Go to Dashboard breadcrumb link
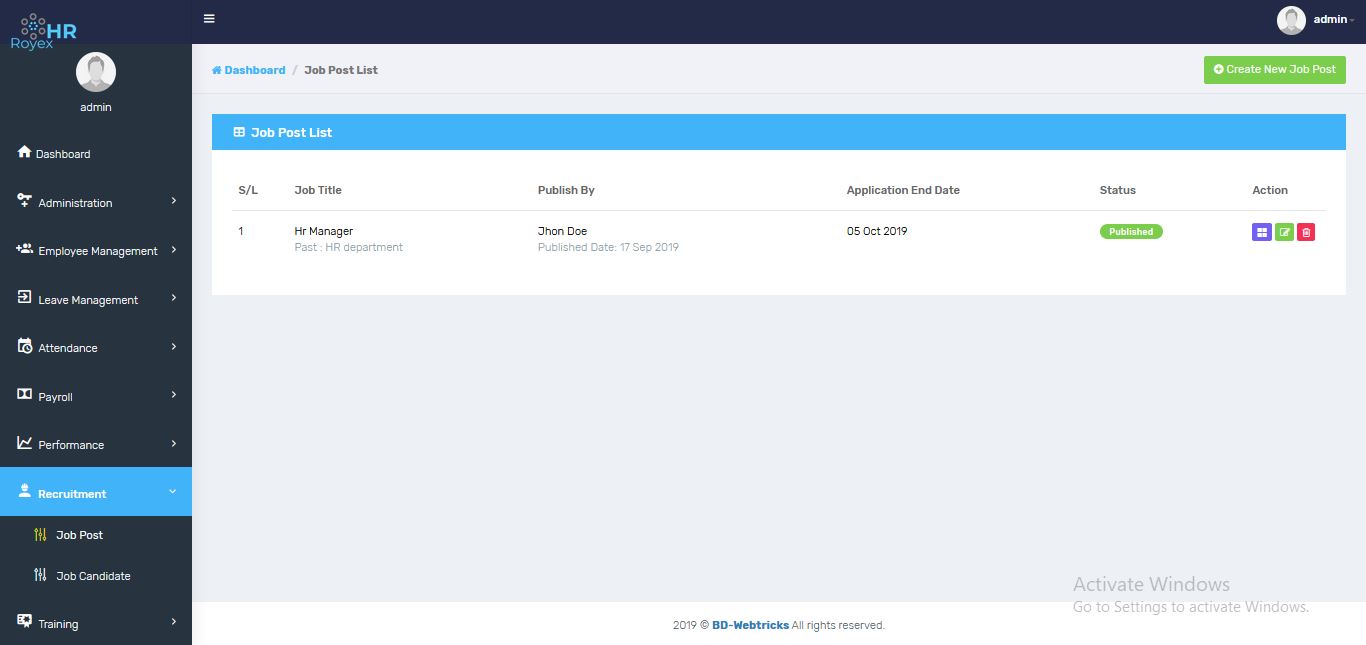 pos(249,70)
